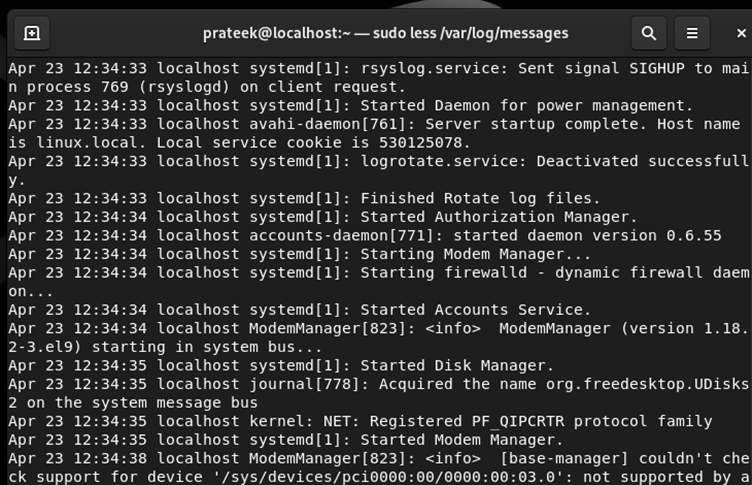Open the hamburger main menu
The height and width of the screenshot is (485, 752).
692,33
